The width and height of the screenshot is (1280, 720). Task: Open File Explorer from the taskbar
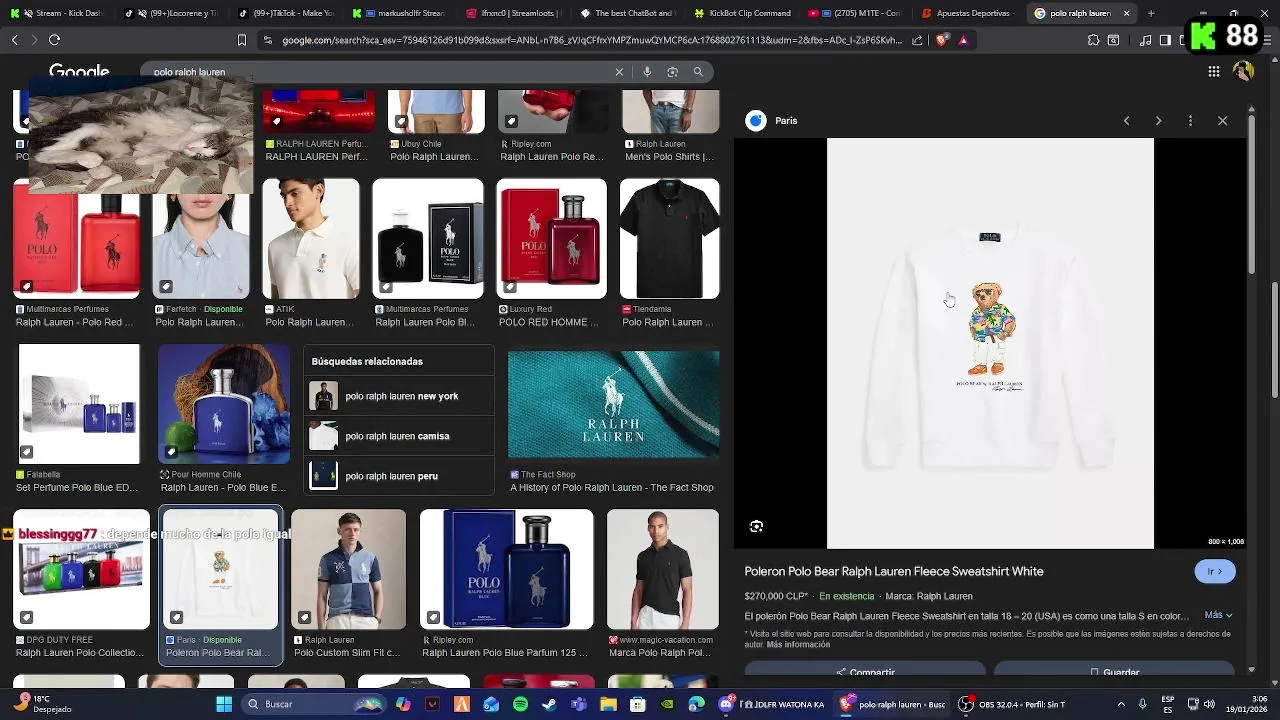click(x=608, y=704)
